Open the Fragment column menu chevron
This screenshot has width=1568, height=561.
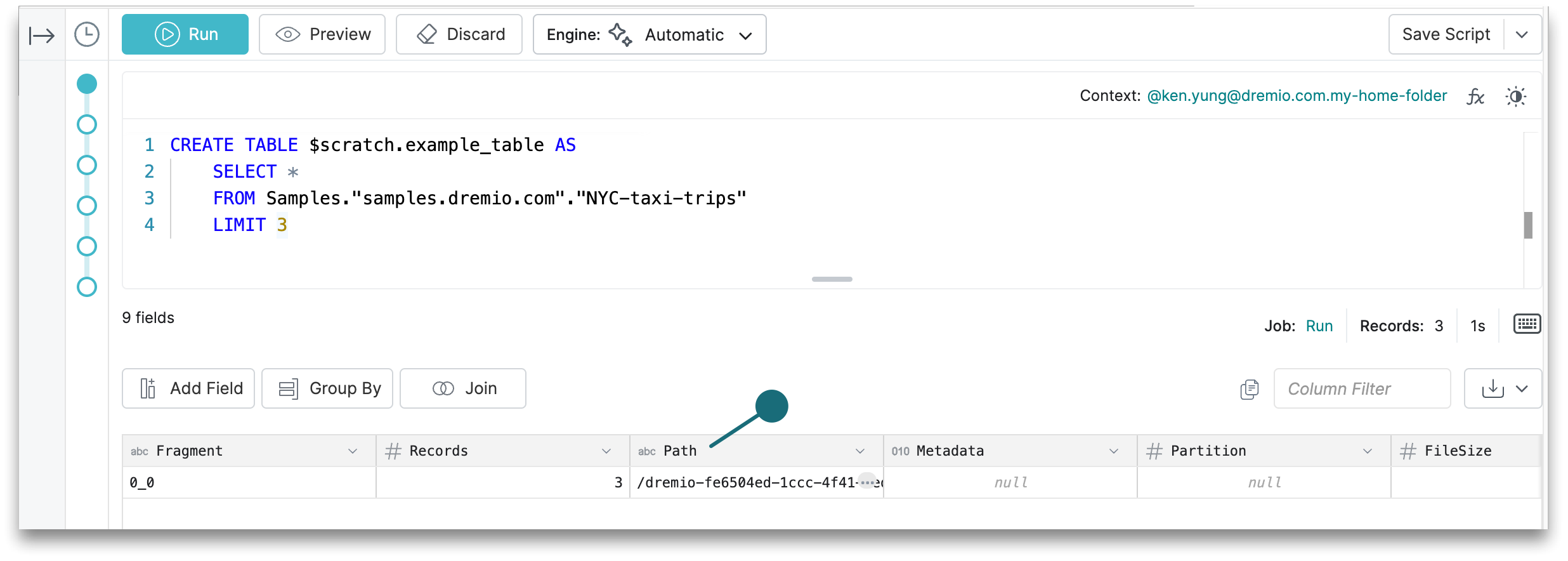point(353,451)
